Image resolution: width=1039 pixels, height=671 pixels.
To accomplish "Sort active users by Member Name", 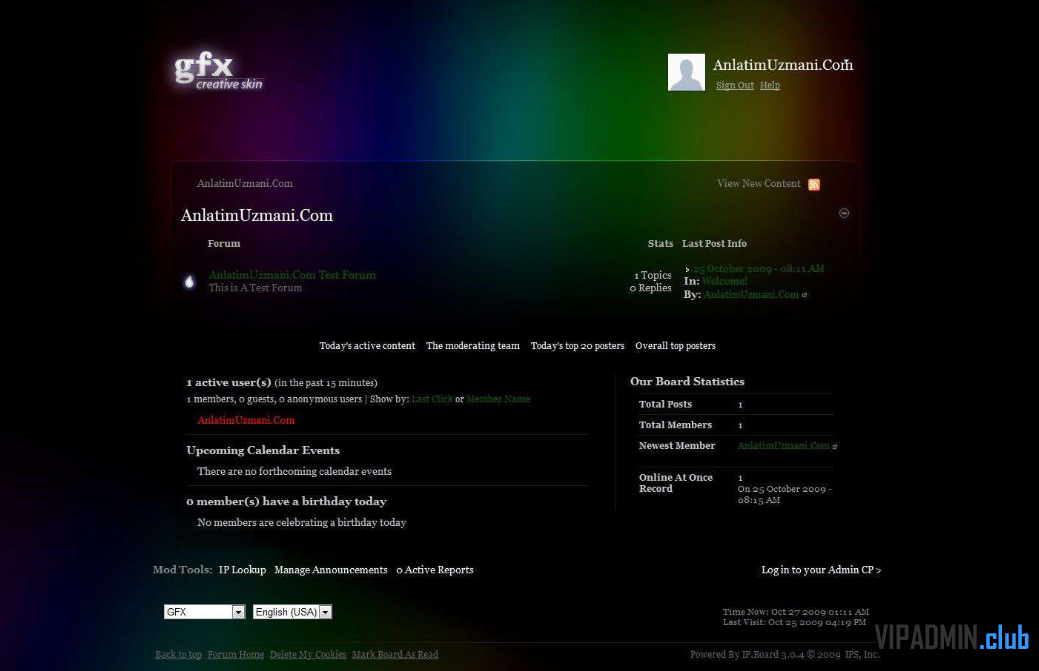I will pos(498,399).
